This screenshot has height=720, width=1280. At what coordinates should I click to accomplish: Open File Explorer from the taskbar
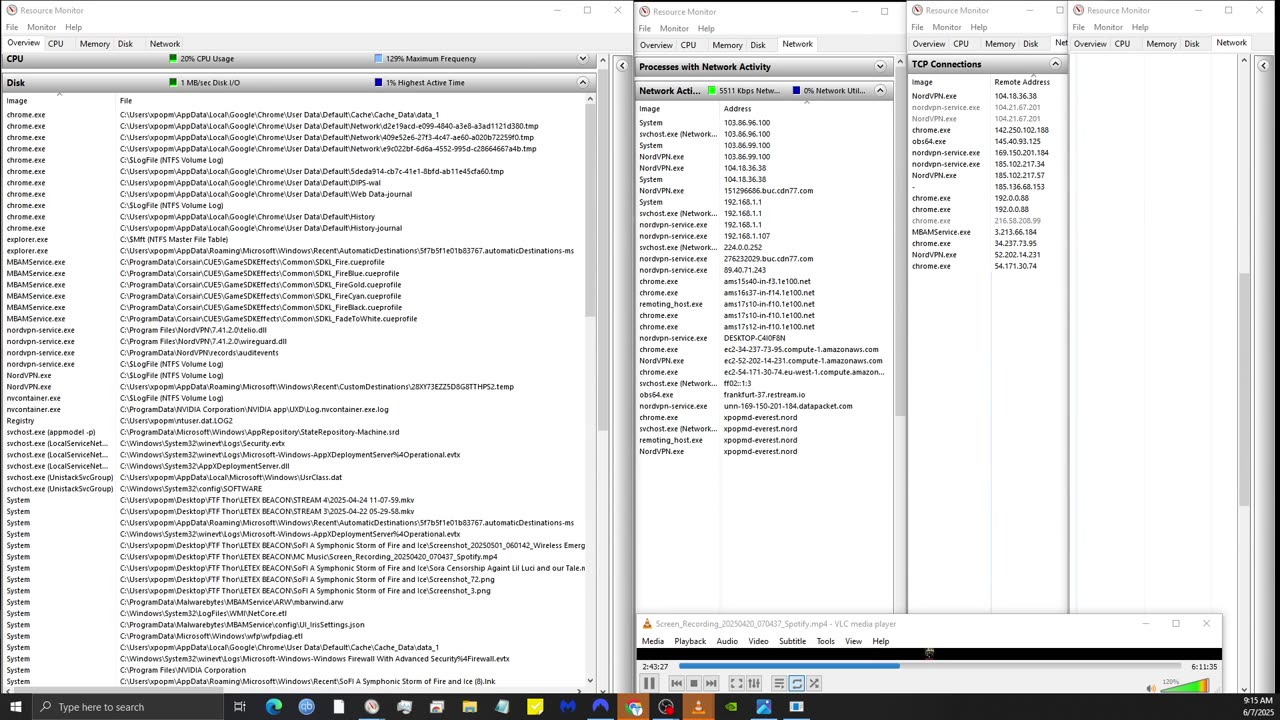click(x=469, y=707)
